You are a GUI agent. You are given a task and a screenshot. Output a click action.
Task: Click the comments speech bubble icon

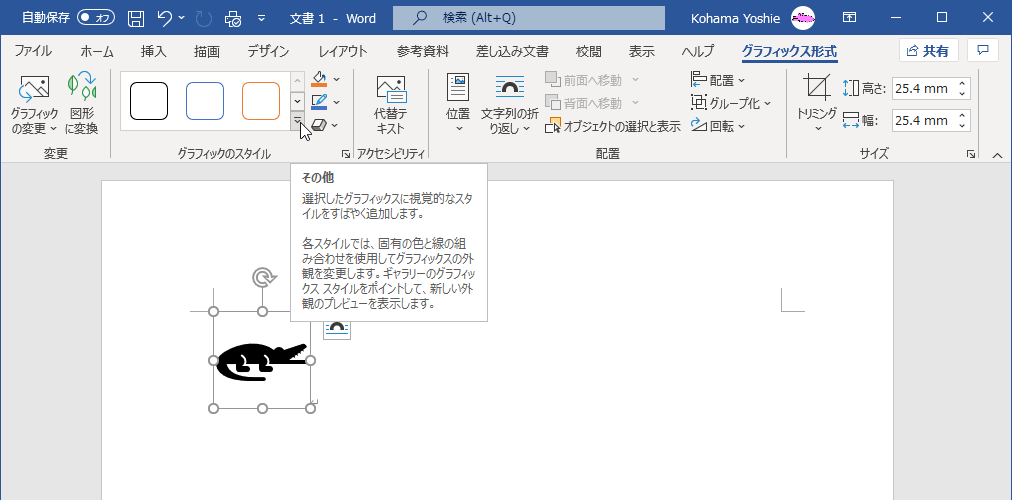(x=983, y=51)
